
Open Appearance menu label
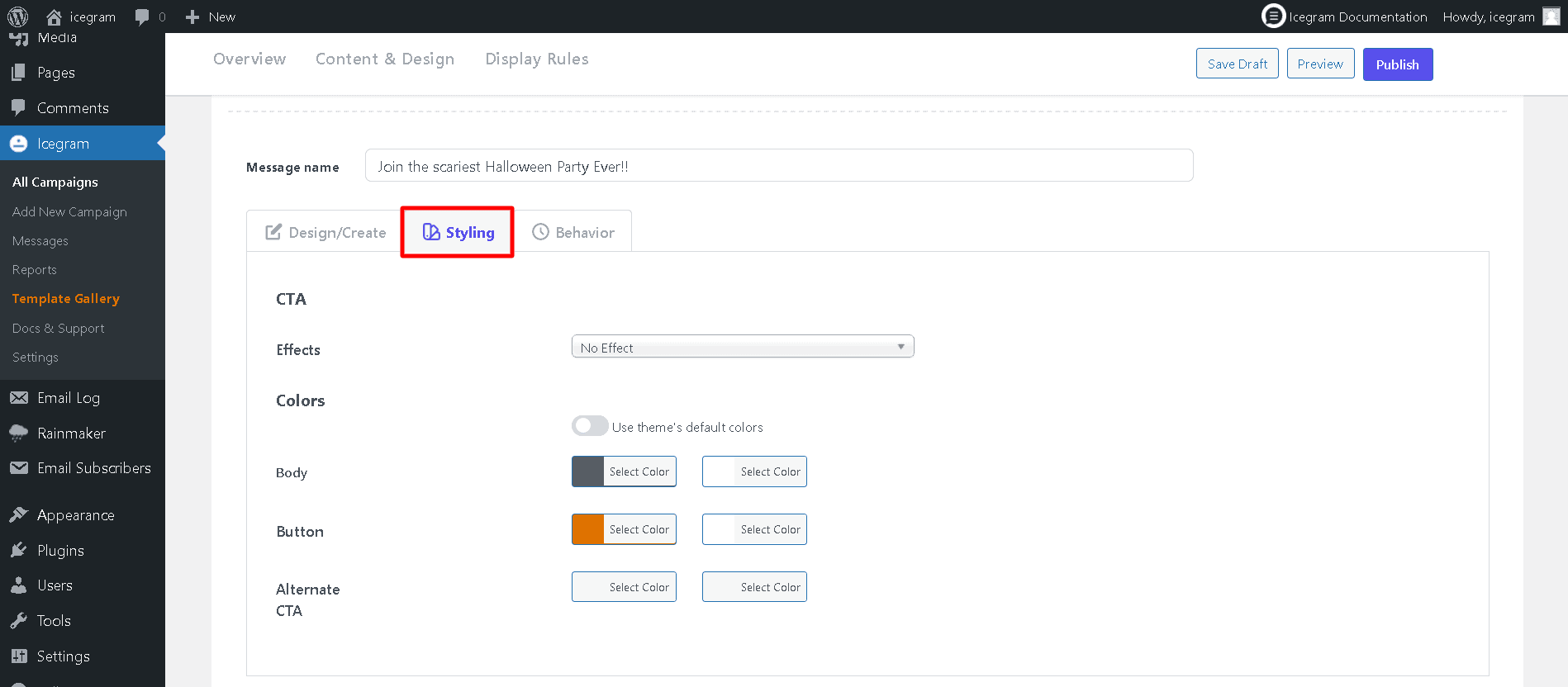click(76, 515)
